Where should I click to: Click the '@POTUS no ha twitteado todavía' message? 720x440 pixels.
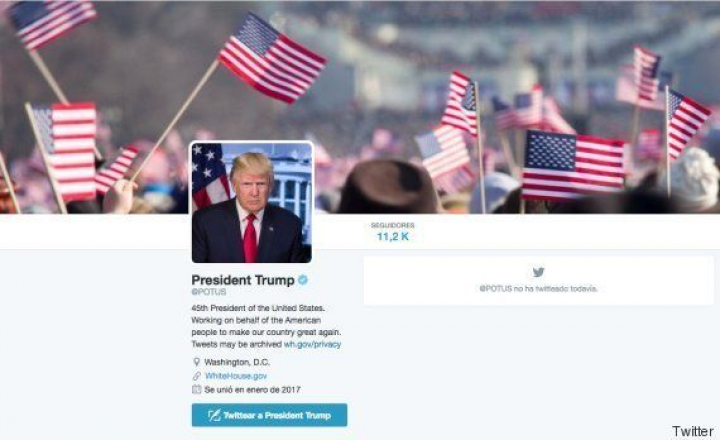[x=539, y=288]
